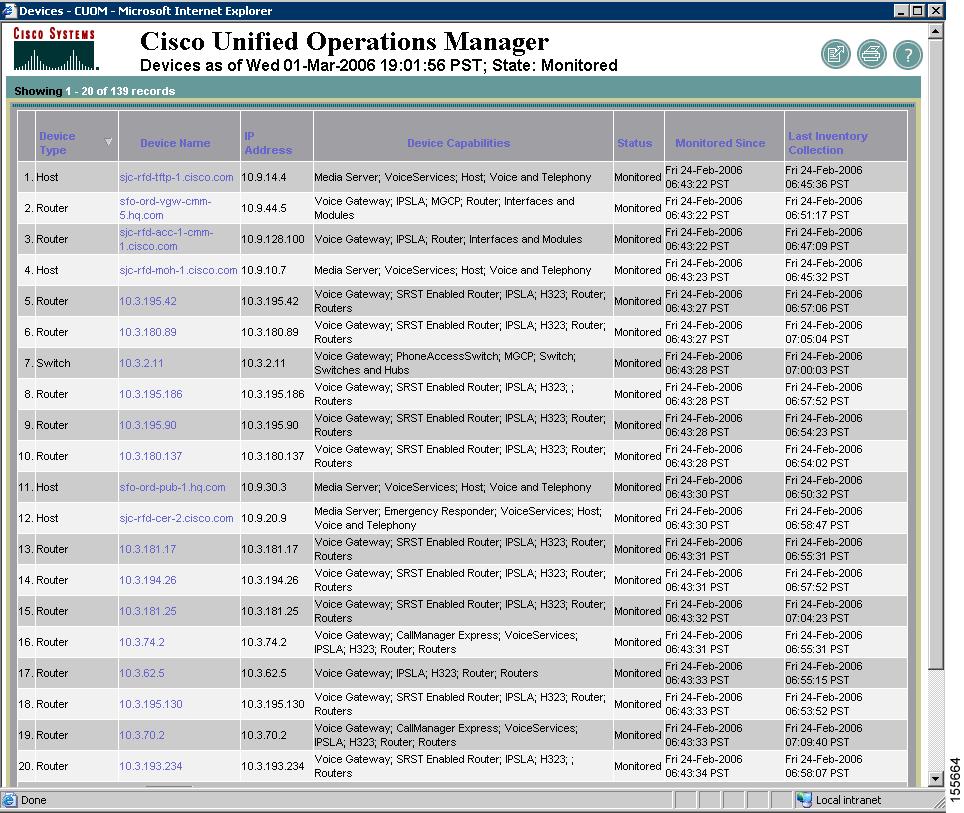This screenshot has width=964, height=813.
Task: Open device name link 10.3.195.90
Action: click(148, 425)
